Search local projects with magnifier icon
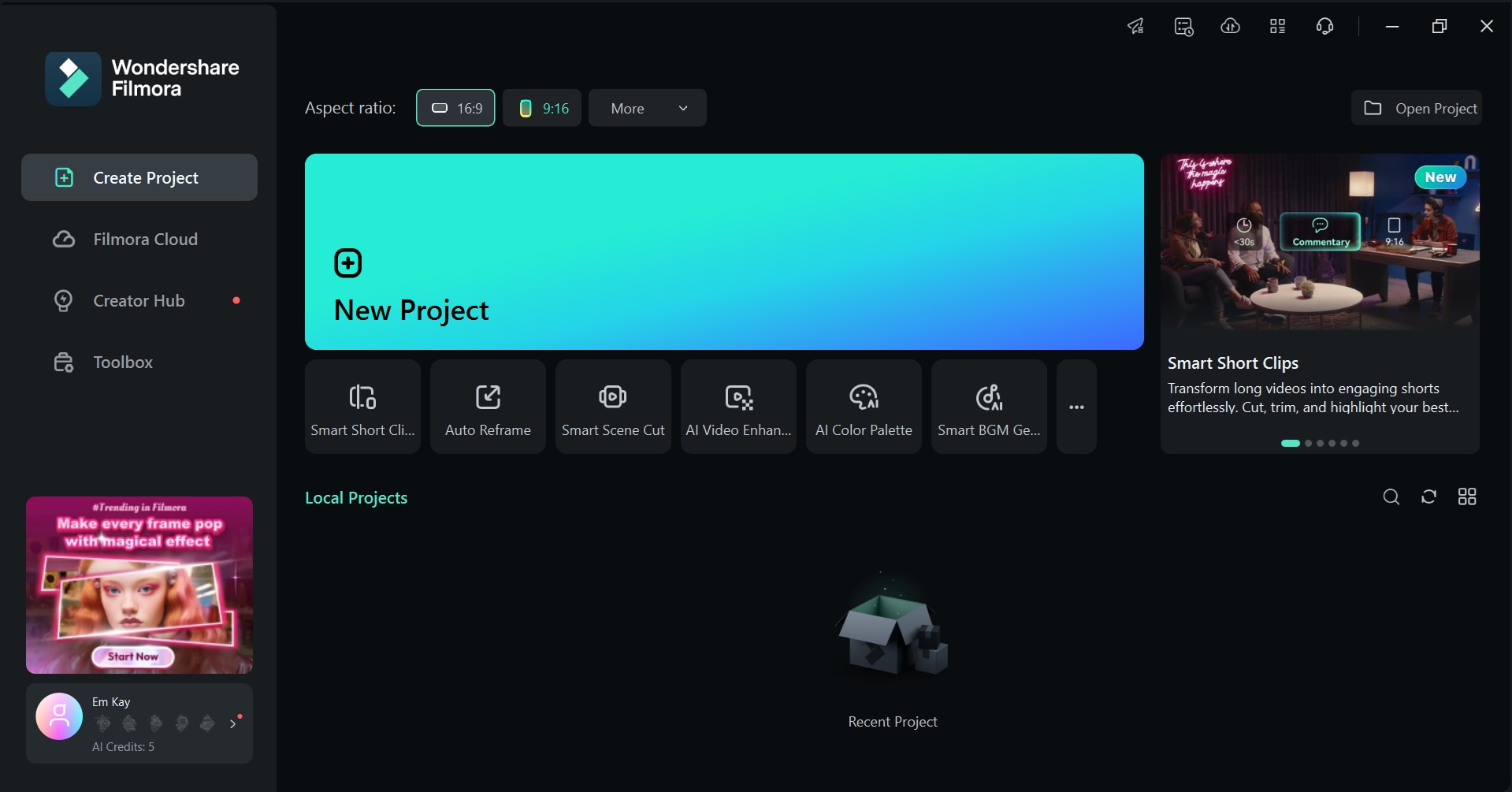The width and height of the screenshot is (1512, 792). tap(1391, 497)
